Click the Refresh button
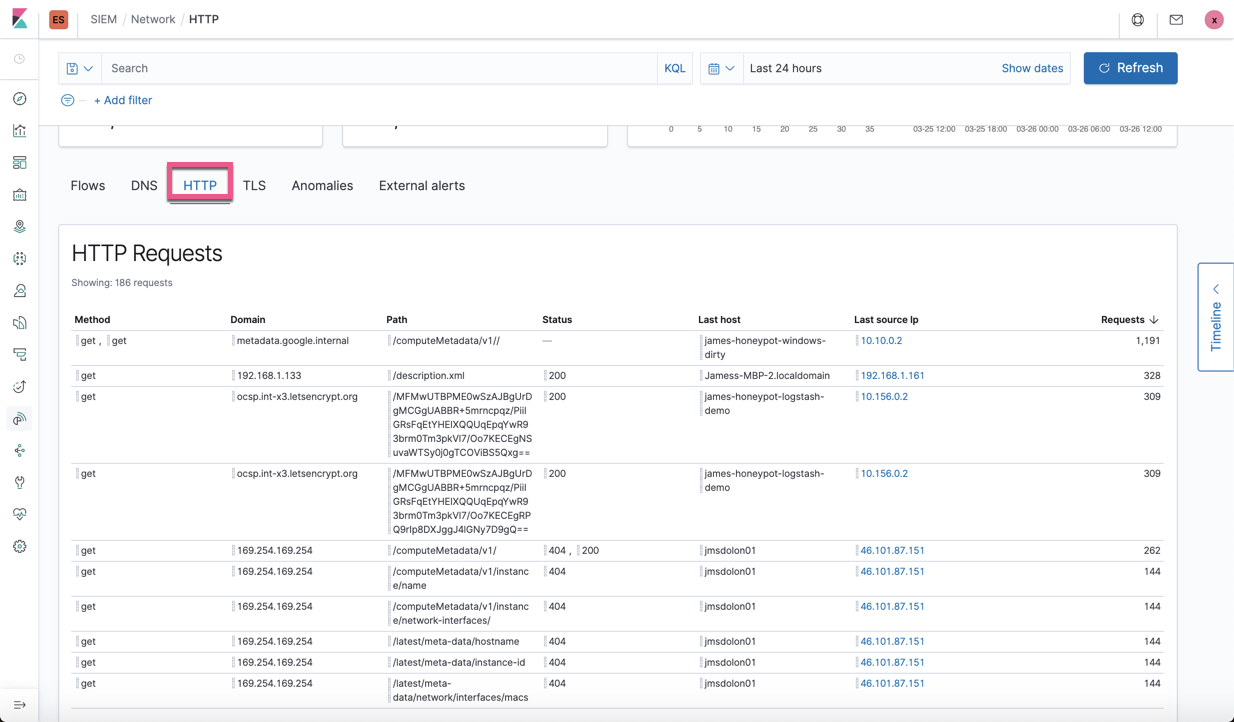 point(1130,68)
